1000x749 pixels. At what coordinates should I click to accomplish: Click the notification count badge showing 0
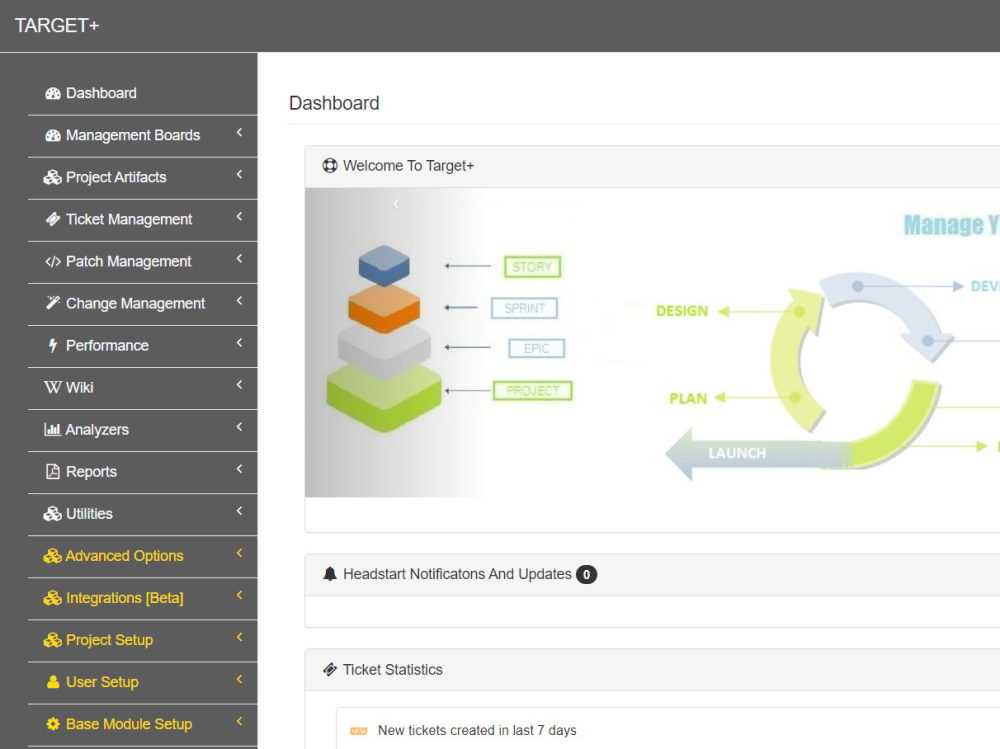click(x=586, y=574)
